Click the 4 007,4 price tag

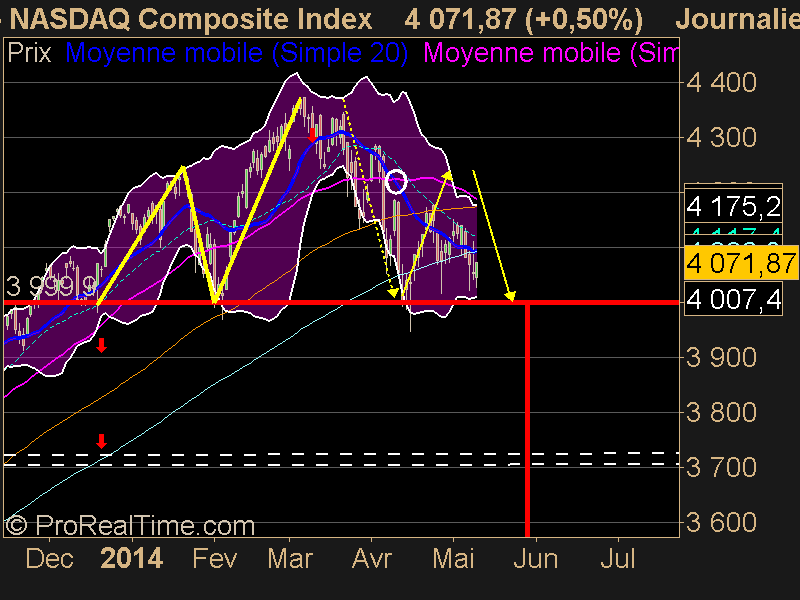tap(733, 299)
